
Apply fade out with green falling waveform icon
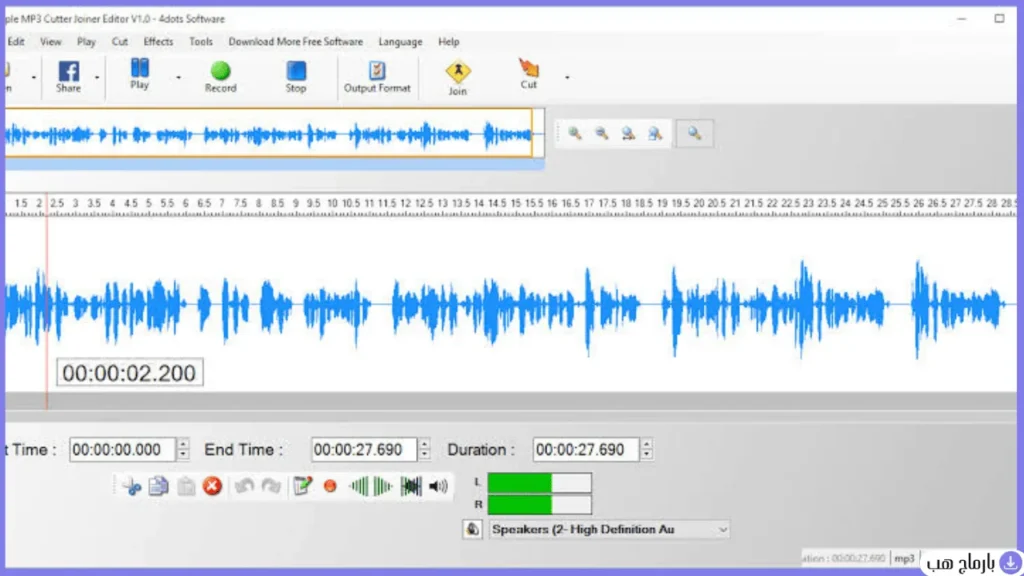click(383, 487)
